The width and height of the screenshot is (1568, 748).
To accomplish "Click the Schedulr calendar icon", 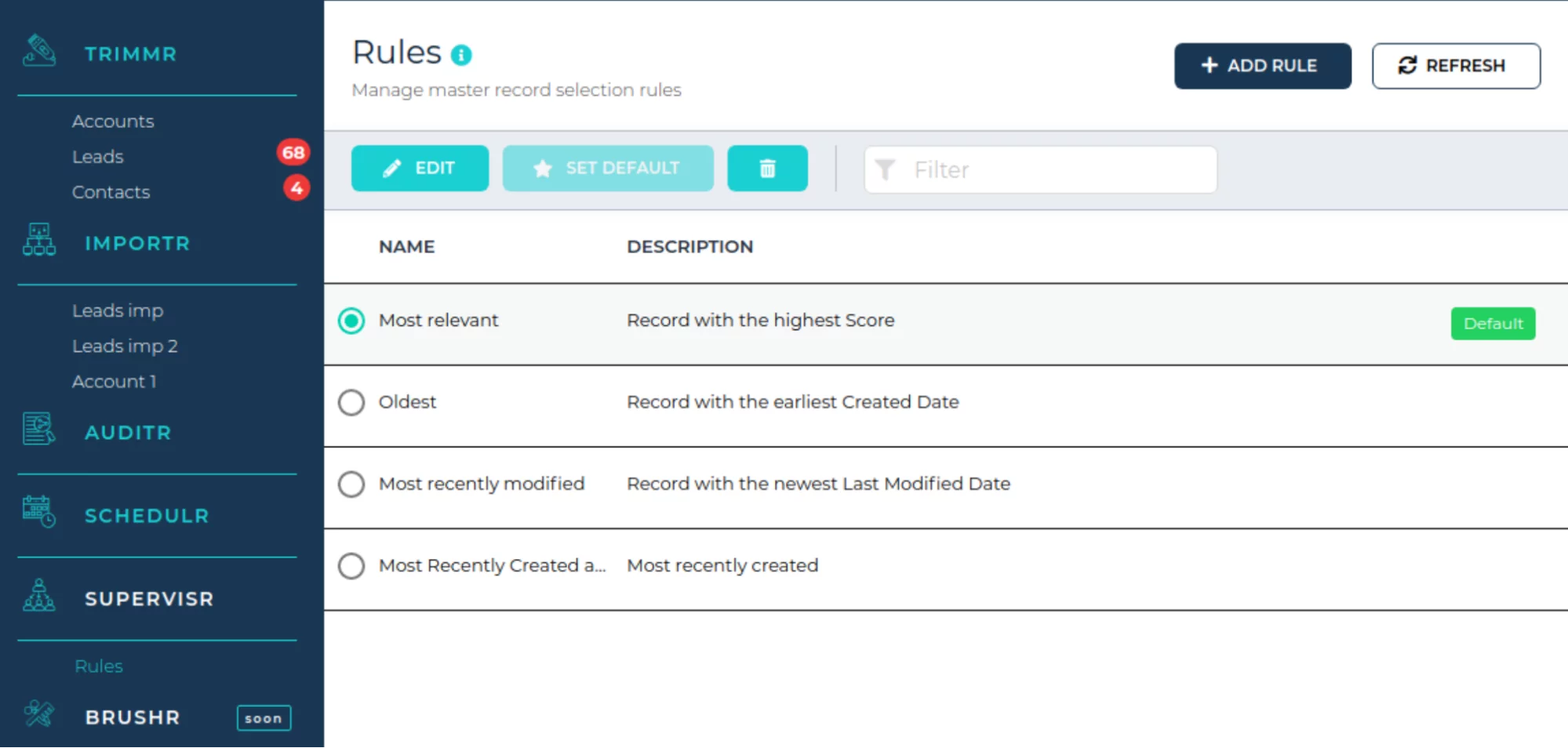I will click(x=39, y=512).
